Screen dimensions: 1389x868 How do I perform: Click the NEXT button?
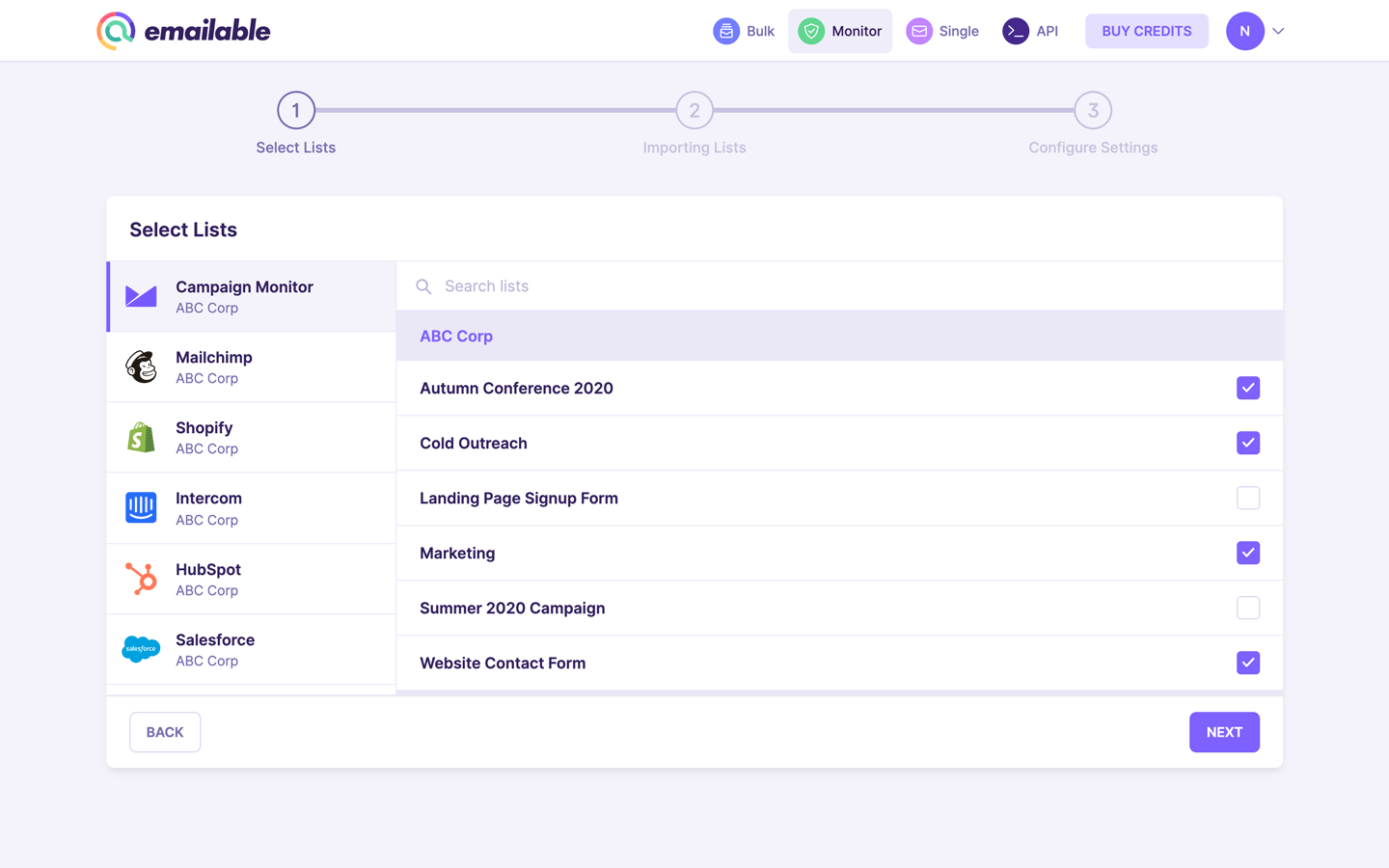point(1224,732)
